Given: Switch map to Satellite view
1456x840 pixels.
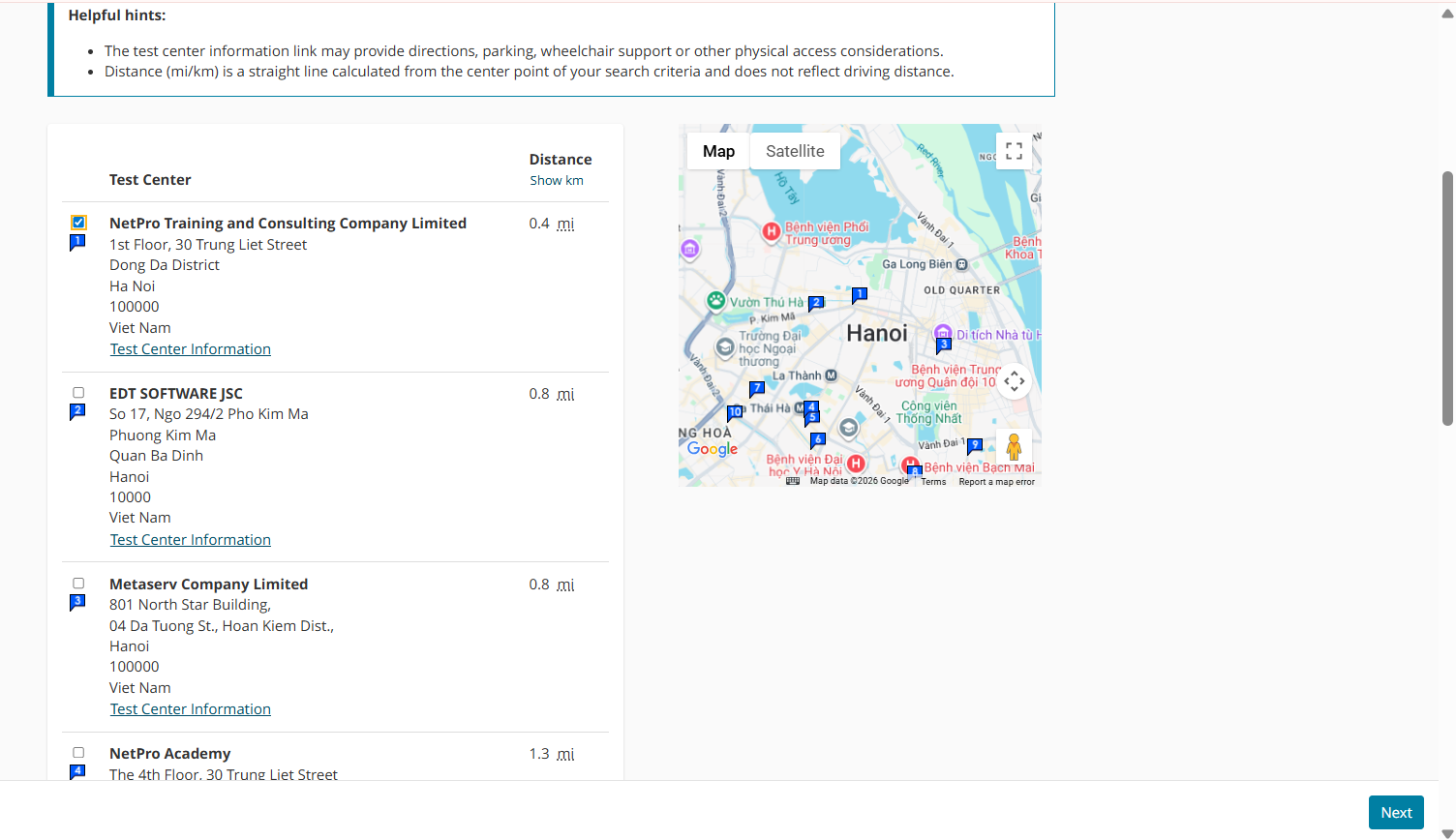Looking at the screenshot, I should (795, 151).
